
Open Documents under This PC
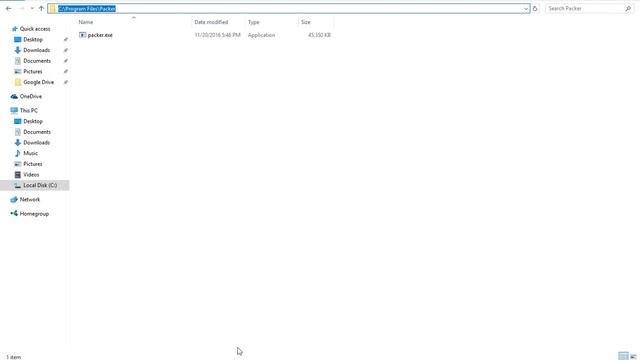point(37,132)
